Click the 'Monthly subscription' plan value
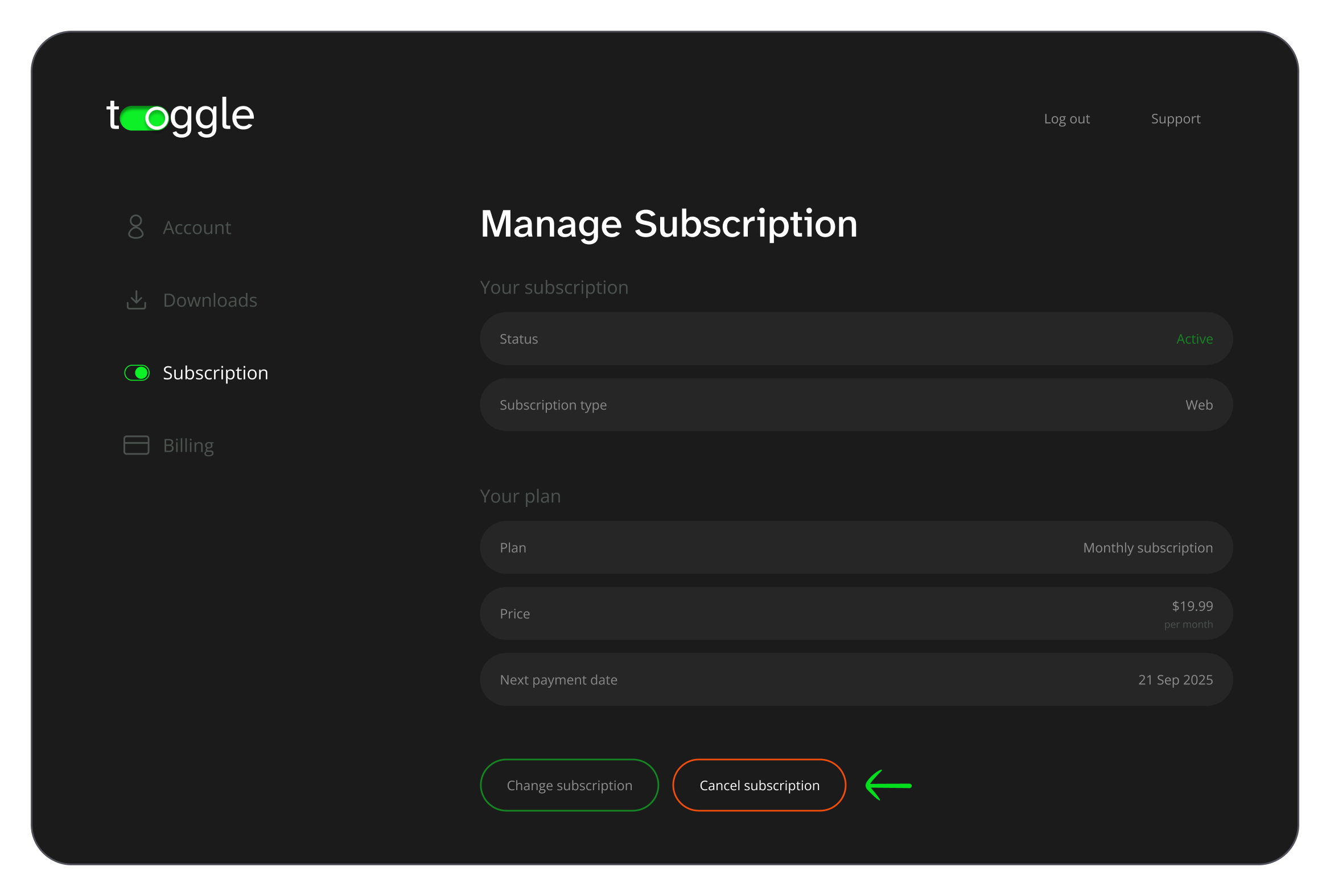The height and width of the screenshot is (896, 1330). tap(1148, 548)
